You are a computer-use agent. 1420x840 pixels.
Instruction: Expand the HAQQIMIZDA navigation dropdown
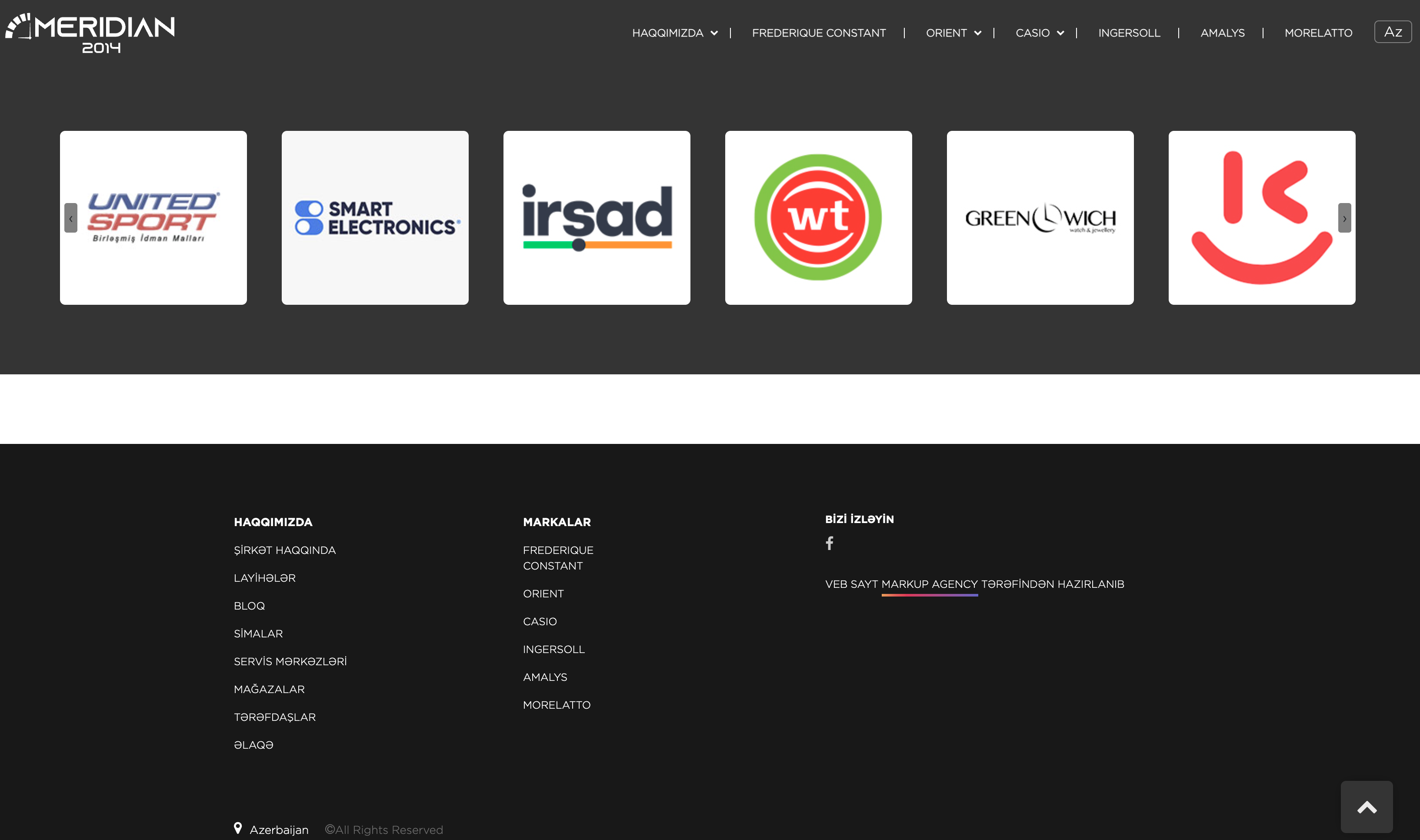coord(675,33)
